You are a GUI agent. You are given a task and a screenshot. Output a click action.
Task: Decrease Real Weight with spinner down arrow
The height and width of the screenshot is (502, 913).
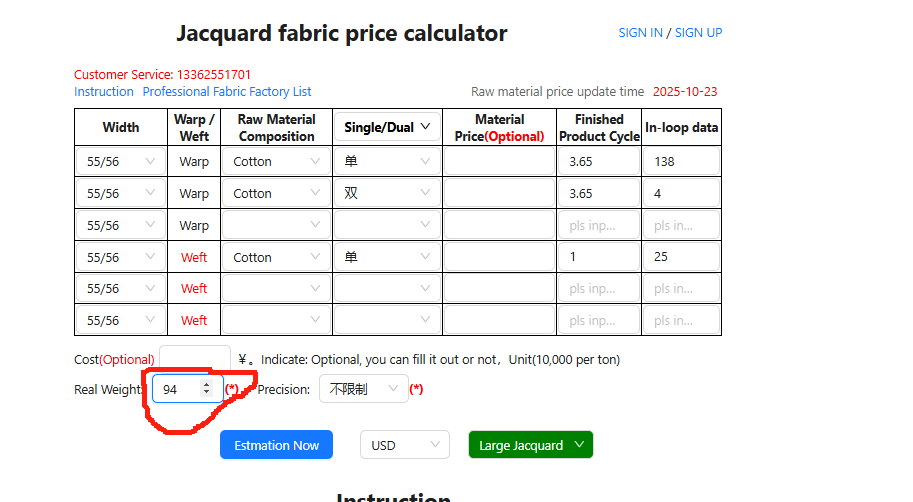(206, 393)
